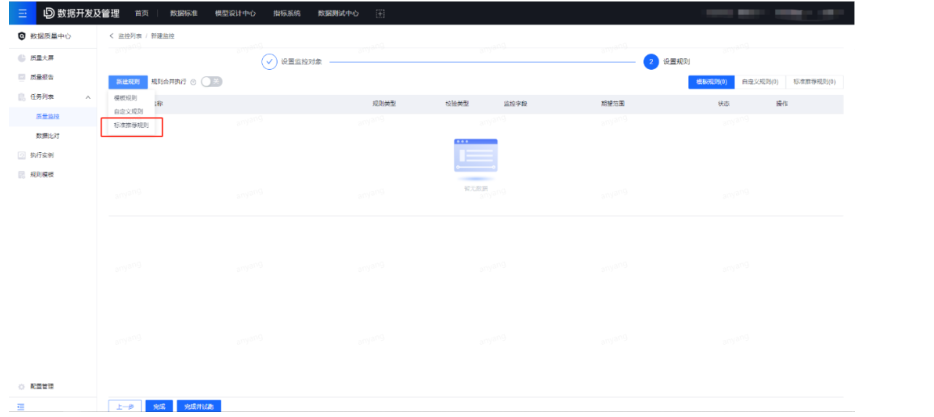
Task: Open 质量报告 in the sidebar
Action: coord(42,77)
